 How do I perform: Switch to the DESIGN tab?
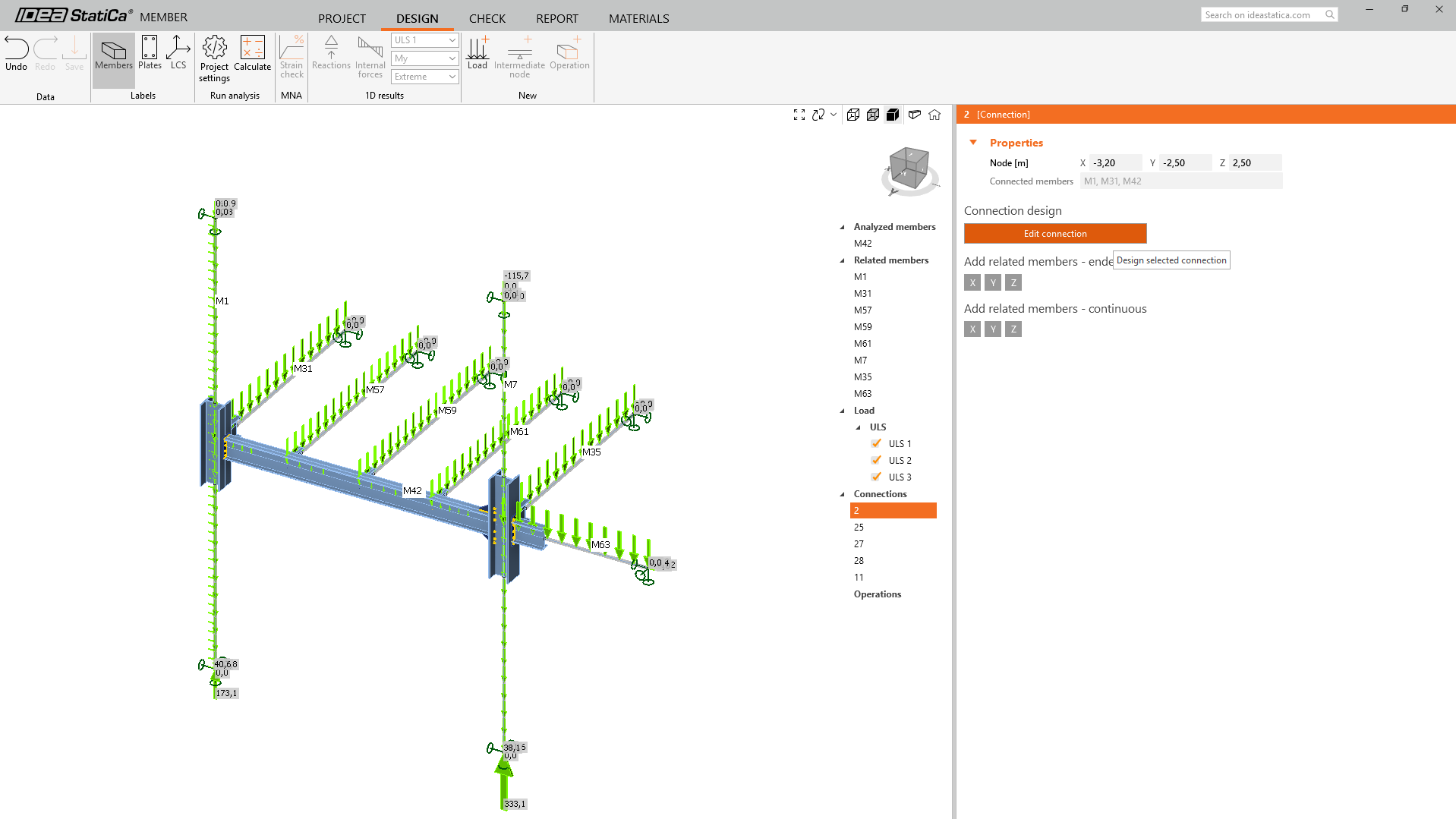click(418, 18)
